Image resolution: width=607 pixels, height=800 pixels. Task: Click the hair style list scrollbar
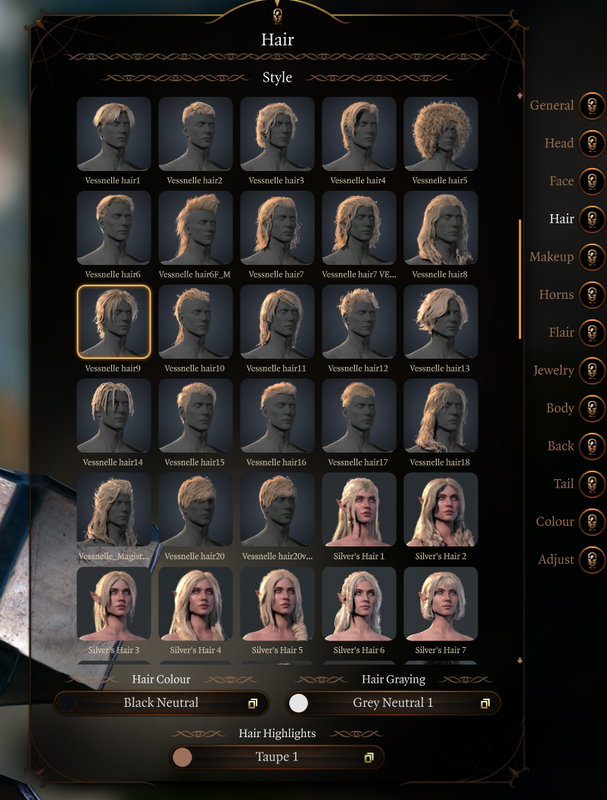(x=520, y=279)
